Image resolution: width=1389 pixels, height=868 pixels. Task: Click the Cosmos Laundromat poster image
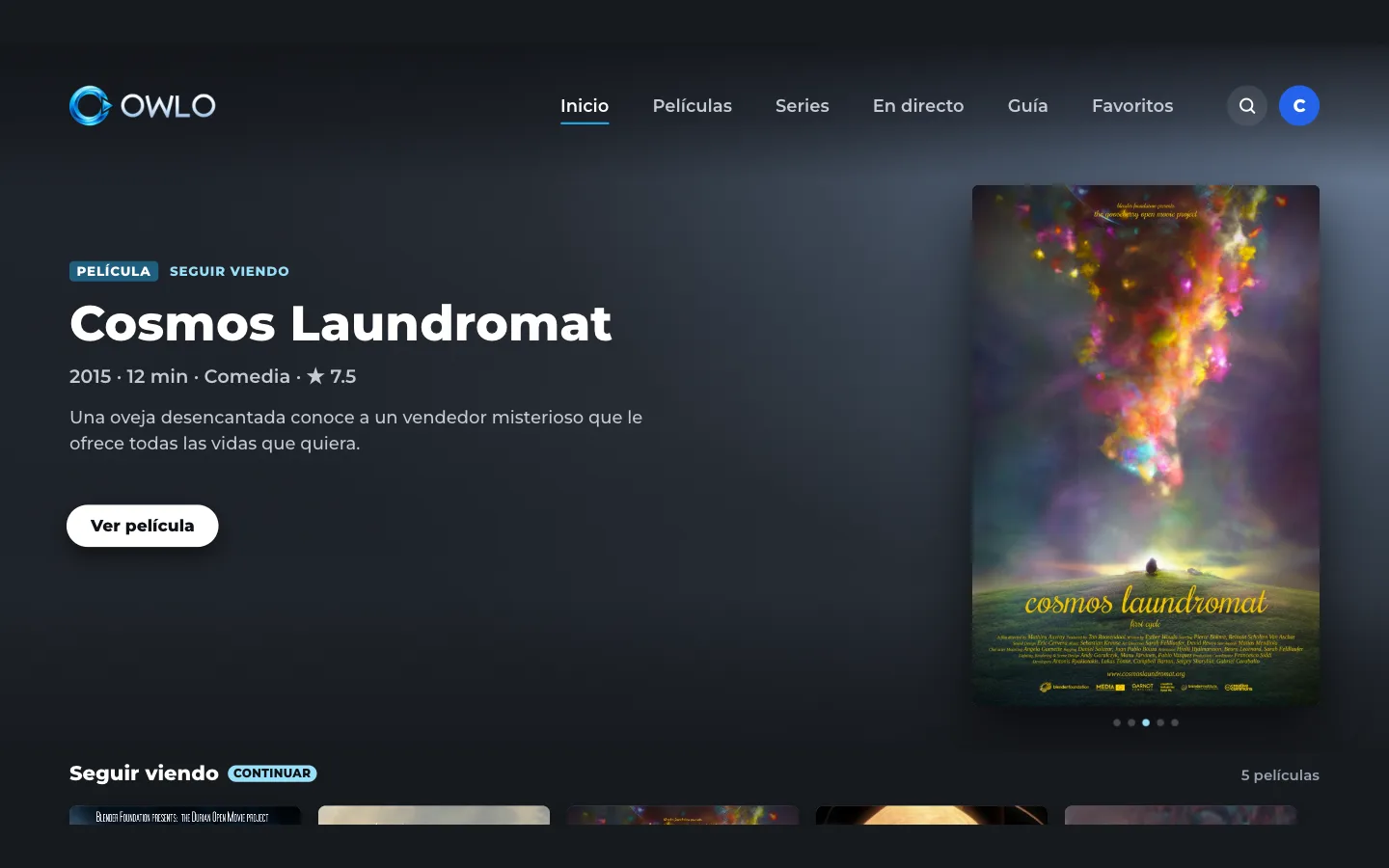(x=1146, y=446)
